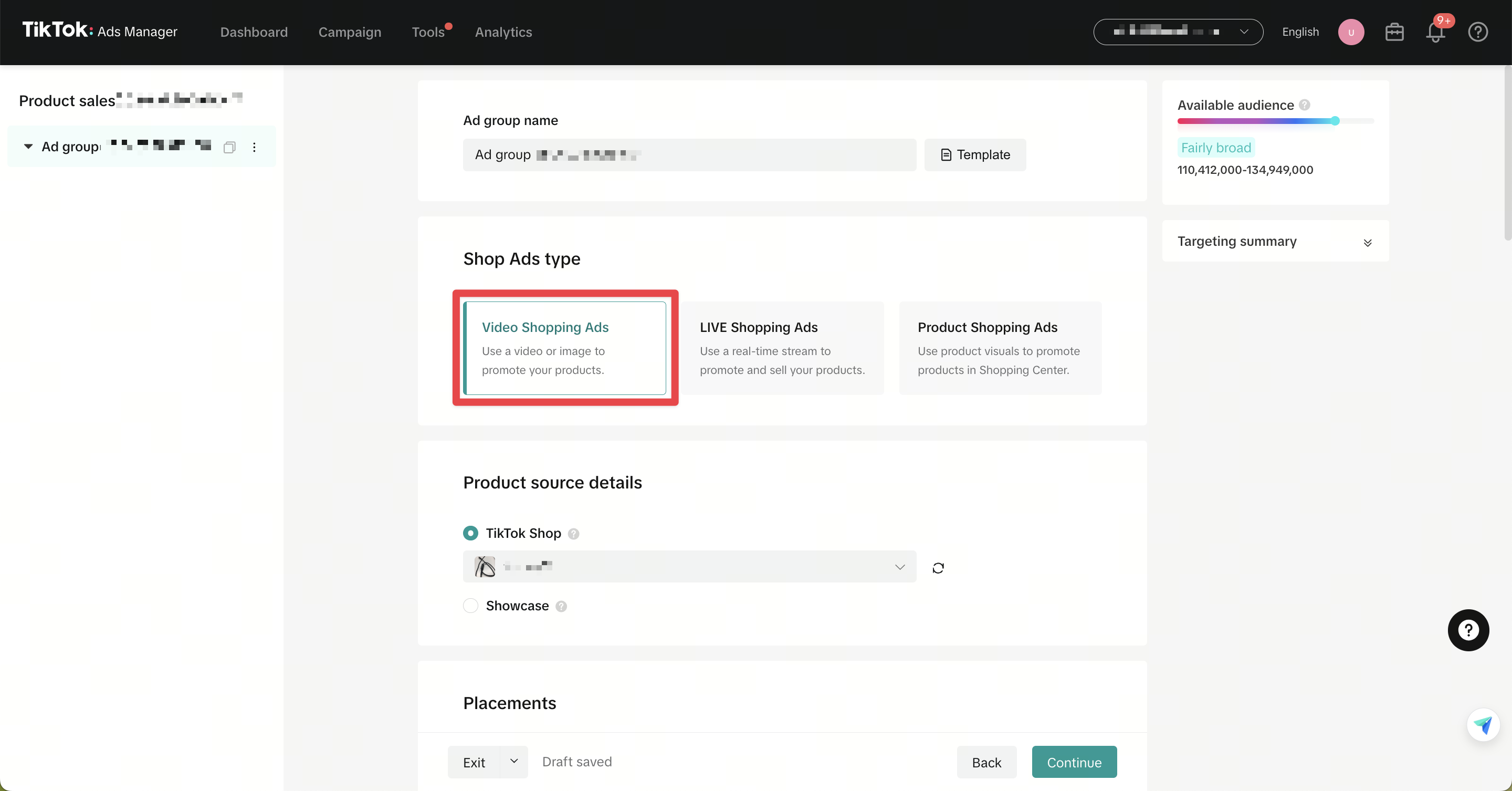Select the TikTok Shop radio button
The image size is (1512, 791).
[x=471, y=533]
